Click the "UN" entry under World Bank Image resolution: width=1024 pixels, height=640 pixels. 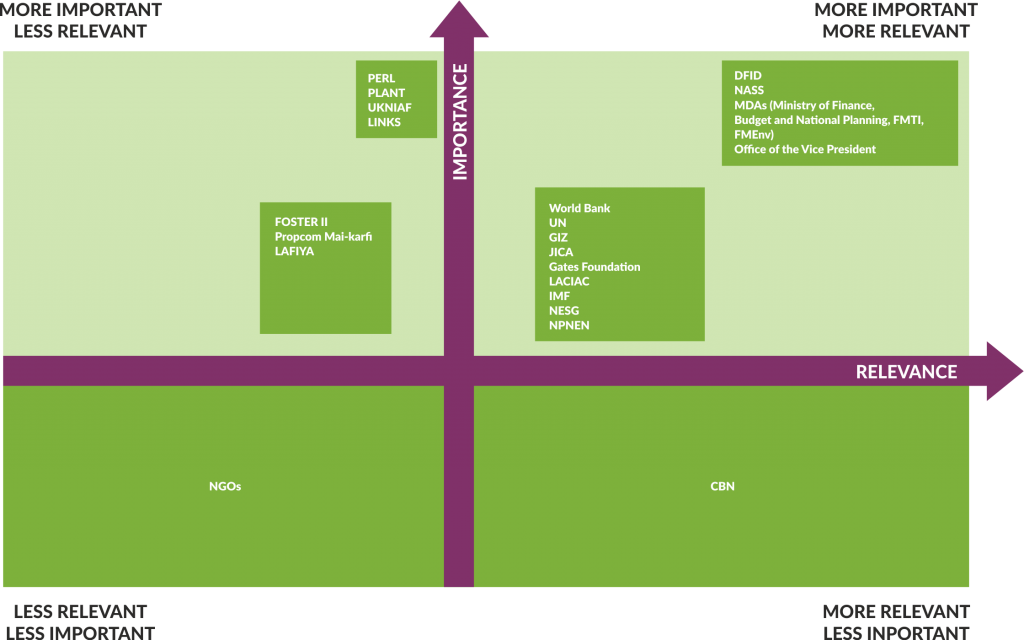[x=558, y=223]
